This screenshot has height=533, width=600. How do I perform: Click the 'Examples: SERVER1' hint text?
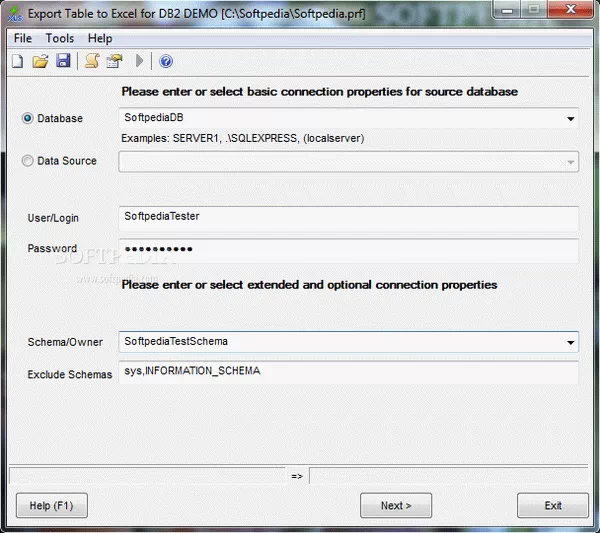click(x=243, y=138)
